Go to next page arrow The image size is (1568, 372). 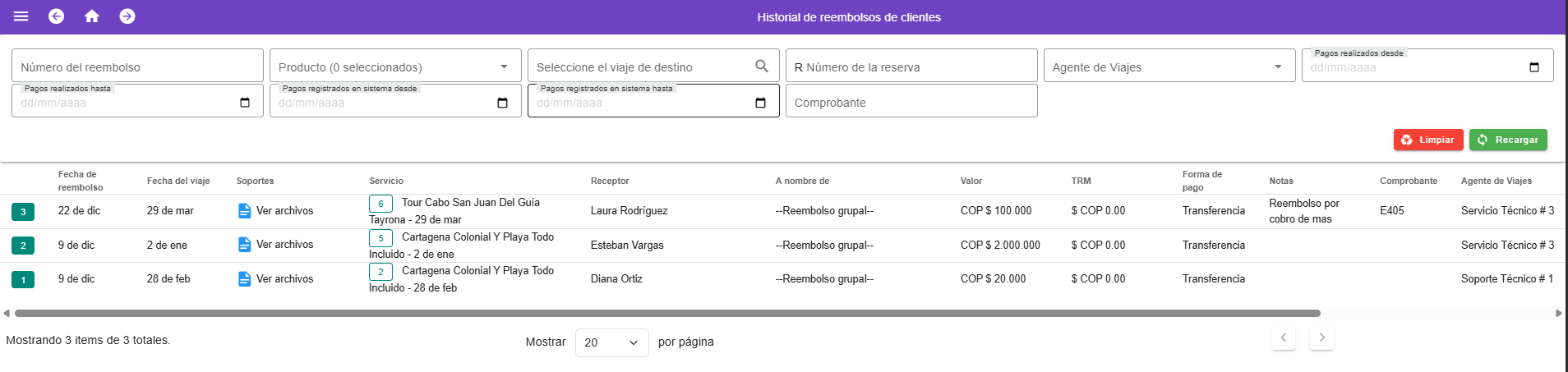1321,338
